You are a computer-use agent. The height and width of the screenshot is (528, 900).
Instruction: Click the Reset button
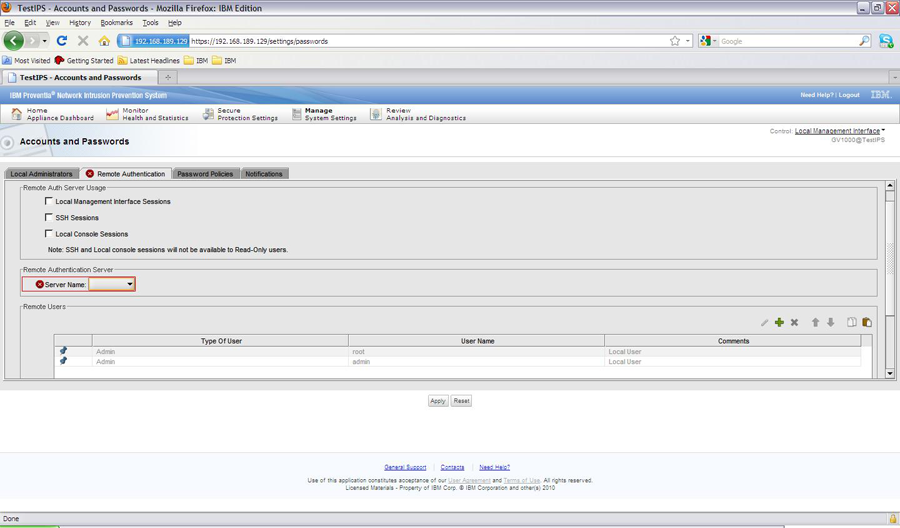(461, 401)
